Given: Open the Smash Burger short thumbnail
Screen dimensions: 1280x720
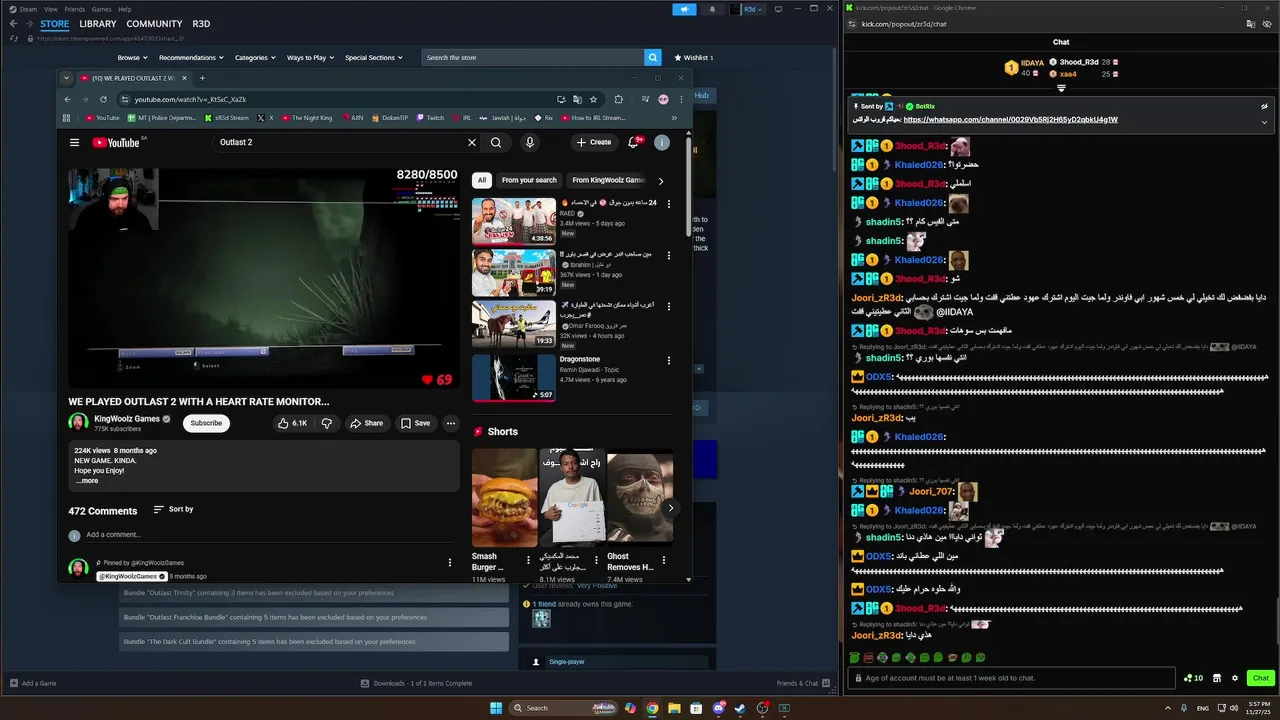Looking at the screenshot, I should tap(504, 497).
